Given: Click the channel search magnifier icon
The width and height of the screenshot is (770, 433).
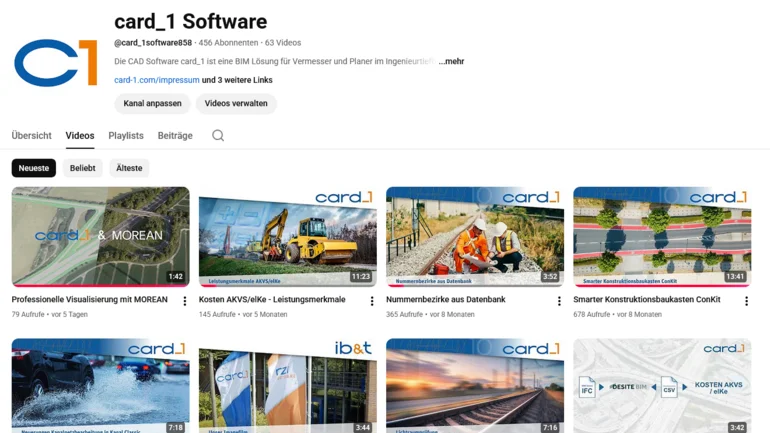Looking at the screenshot, I should pyautogui.click(x=218, y=136).
